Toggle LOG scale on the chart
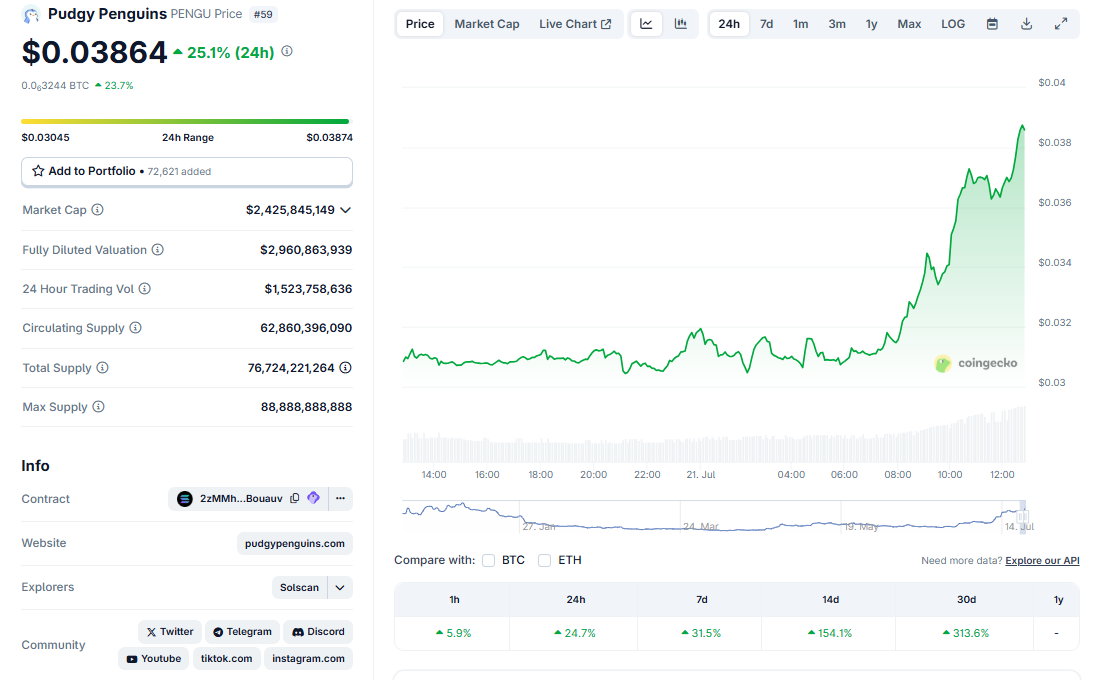This screenshot has width=1103, height=680. pos(953,24)
